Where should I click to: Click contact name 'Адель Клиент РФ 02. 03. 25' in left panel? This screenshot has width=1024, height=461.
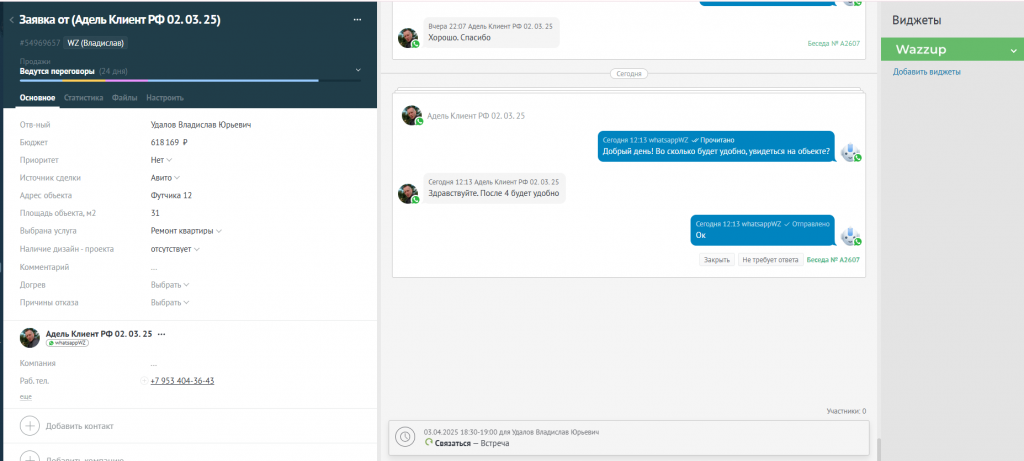[x=99, y=334]
